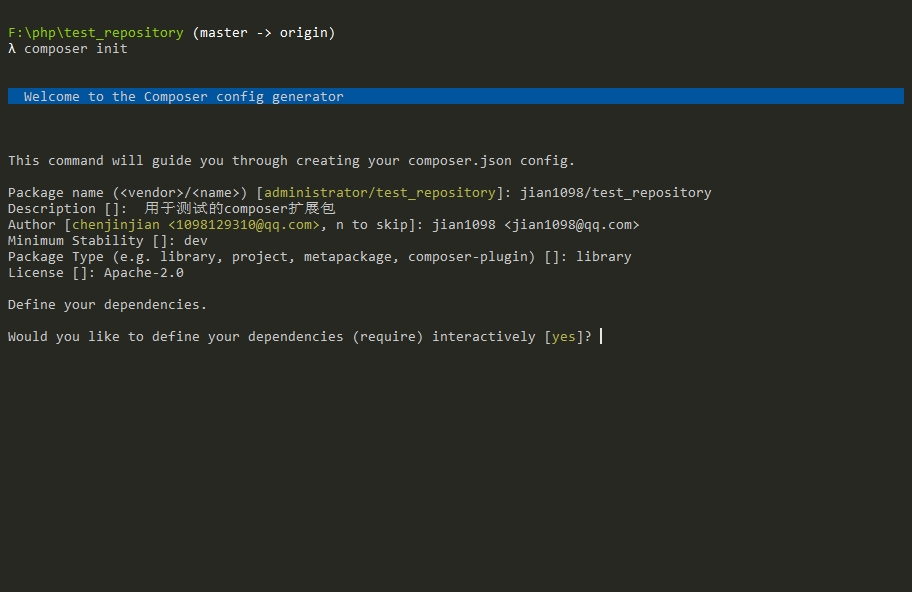This screenshot has height=592, width=912.
Task: Click "Package name (<vendor>/<name>)" prompt label
Action: (128, 193)
